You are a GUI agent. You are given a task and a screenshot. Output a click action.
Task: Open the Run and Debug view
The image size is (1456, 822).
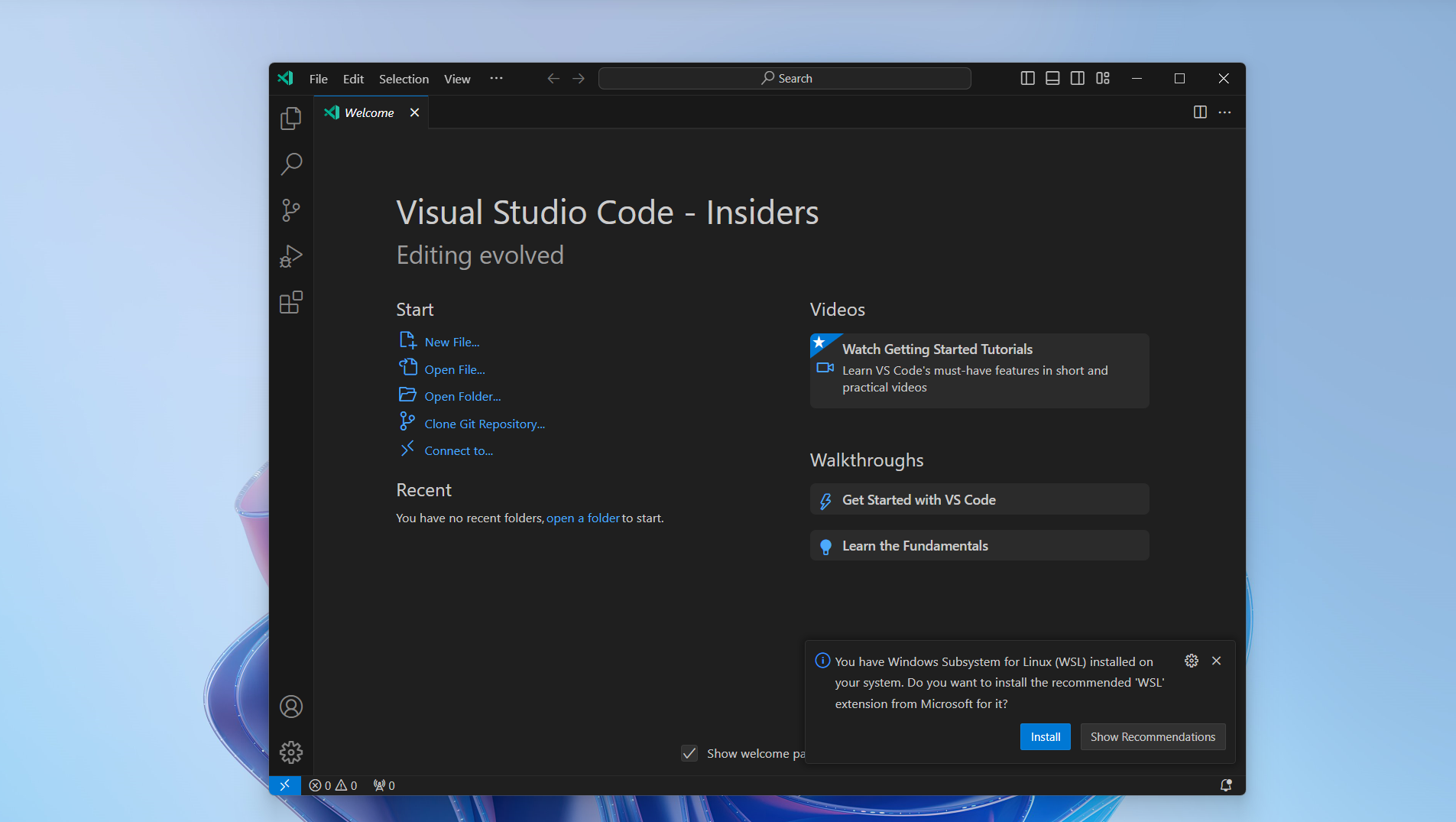click(x=290, y=256)
